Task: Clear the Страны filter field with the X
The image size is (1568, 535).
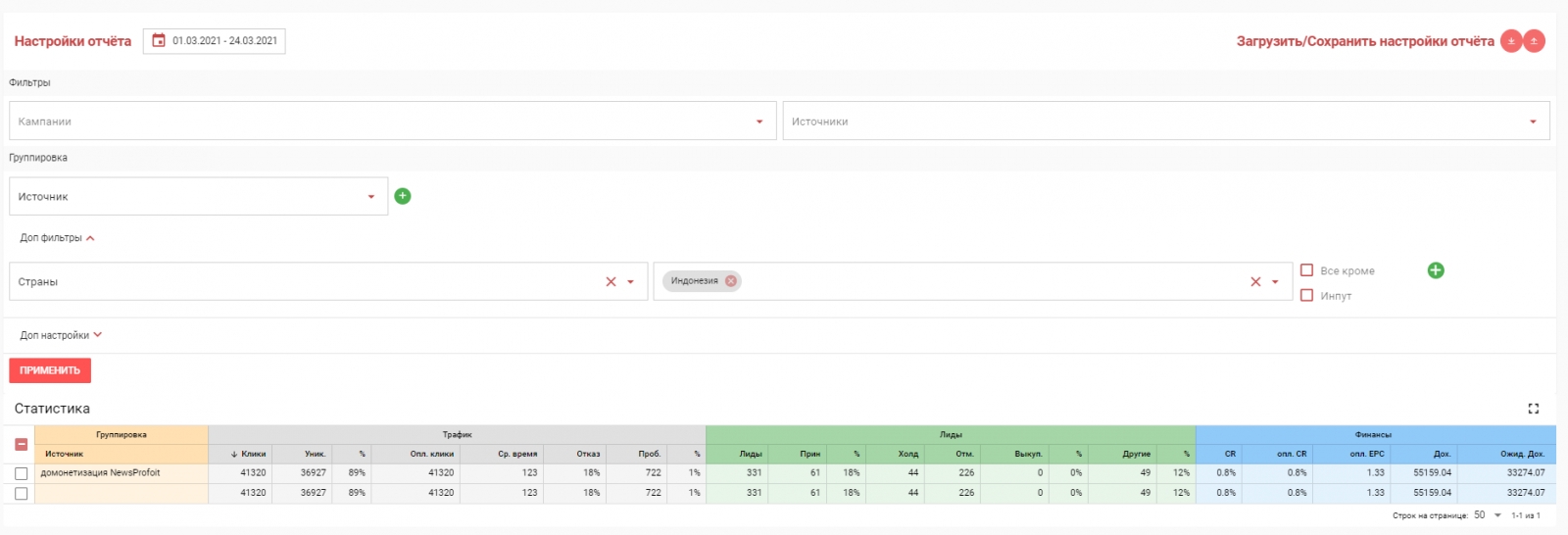Action: coord(611,282)
